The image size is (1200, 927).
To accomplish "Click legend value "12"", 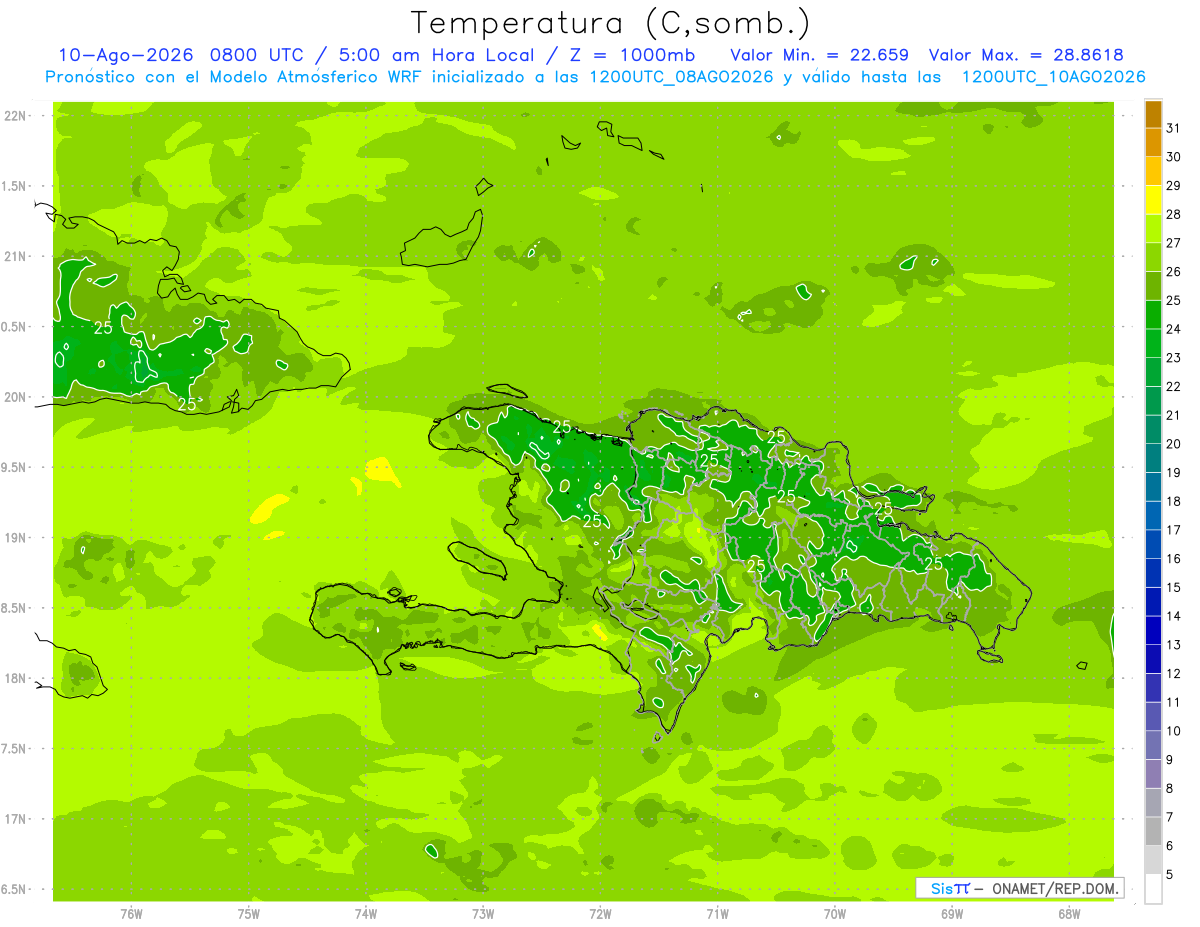I will click(x=1173, y=674).
